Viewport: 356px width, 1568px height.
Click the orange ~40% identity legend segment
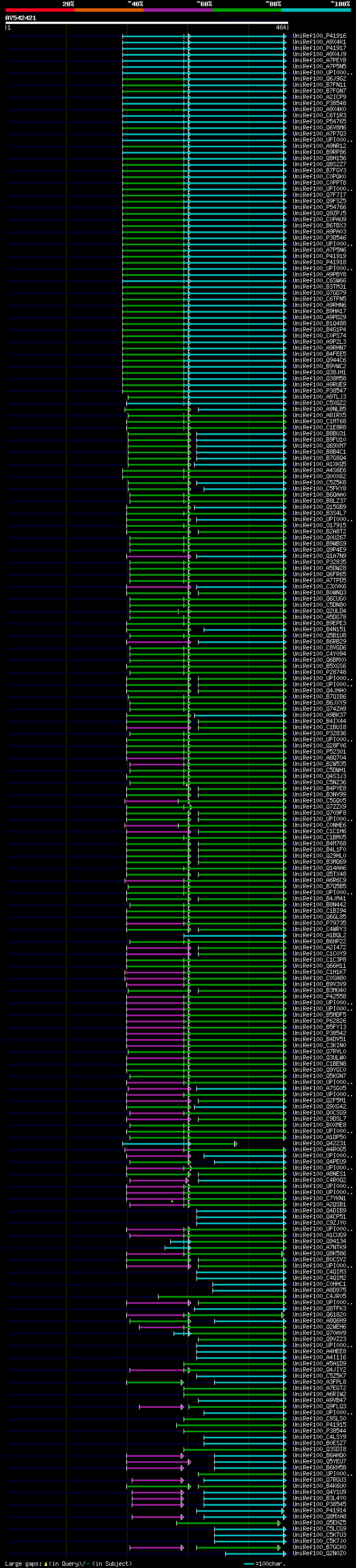pos(109,10)
